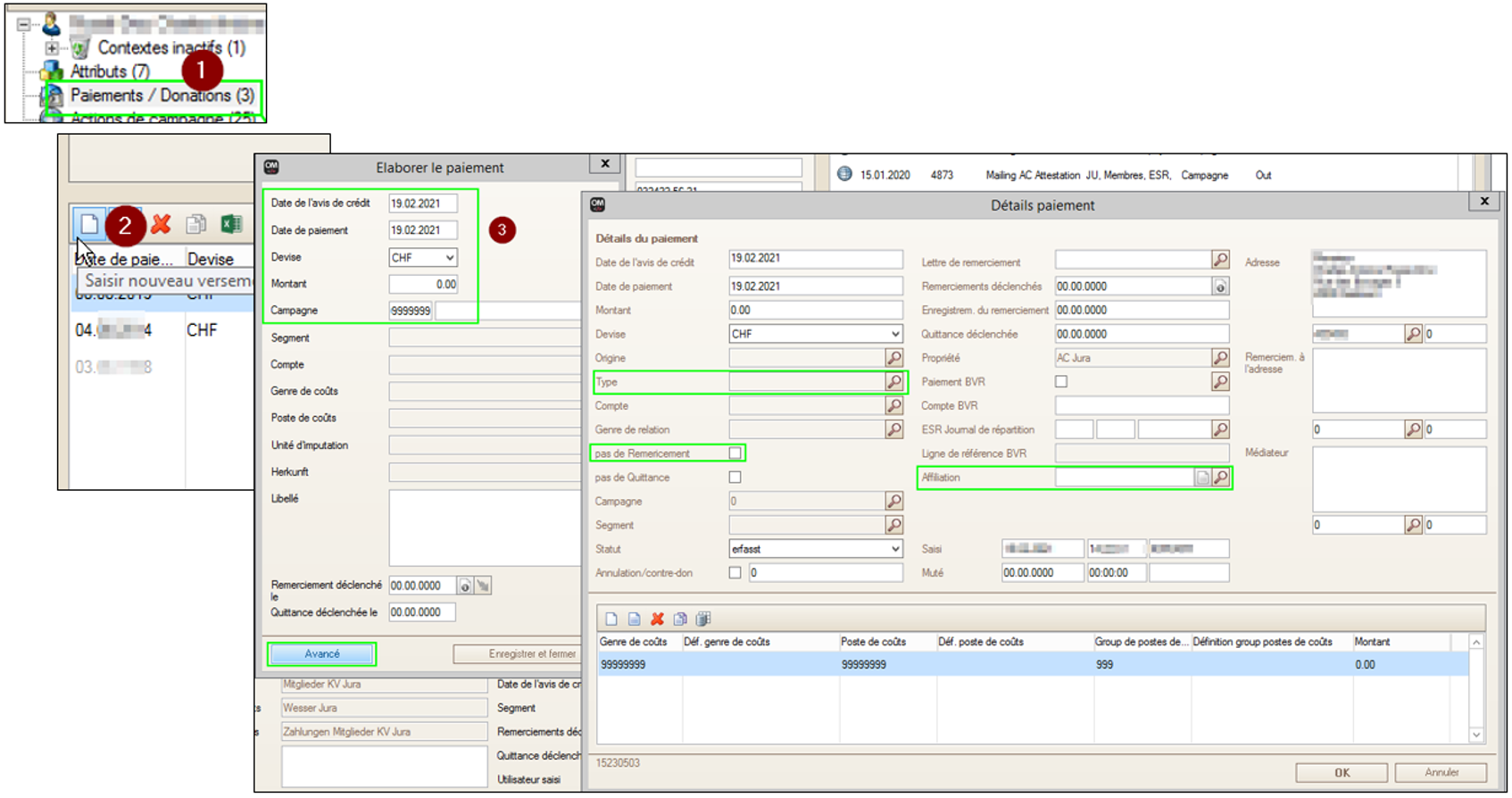Click the new payment page icon in payments toolbar
Viewport: 1512px width, 798px height.
(x=89, y=224)
